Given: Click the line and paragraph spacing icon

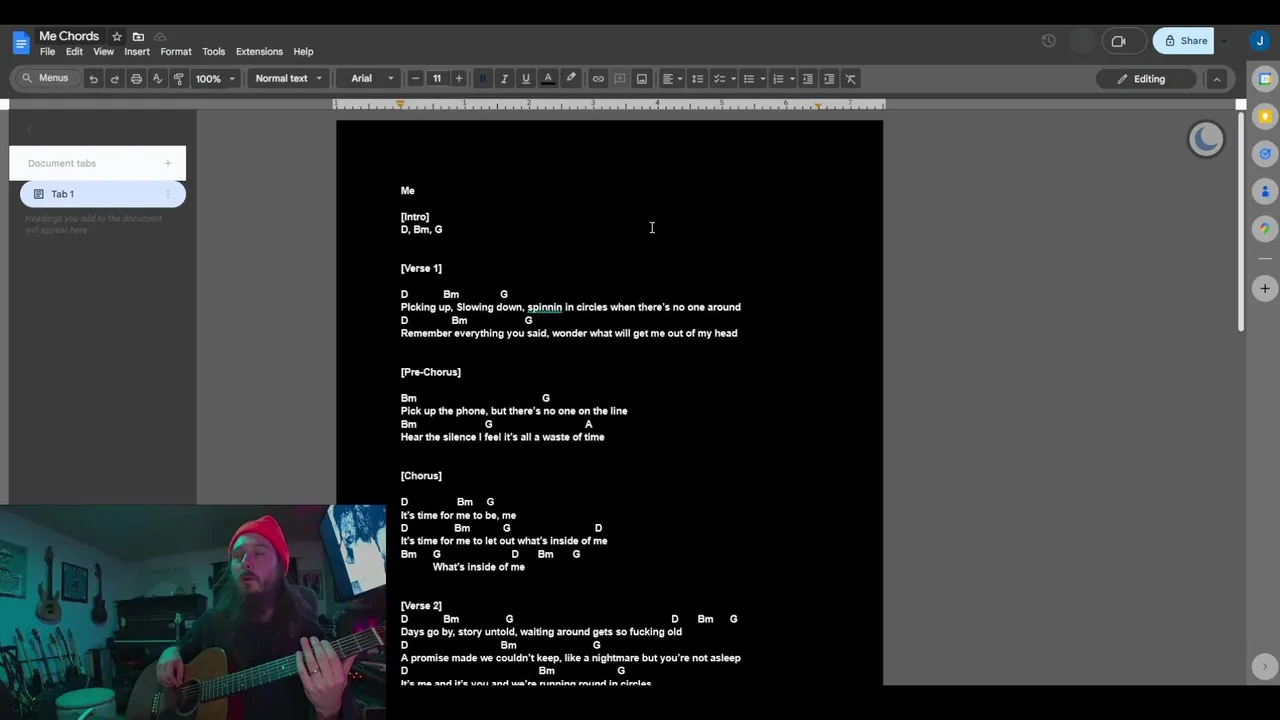Looking at the screenshot, I should click(698, 79).
